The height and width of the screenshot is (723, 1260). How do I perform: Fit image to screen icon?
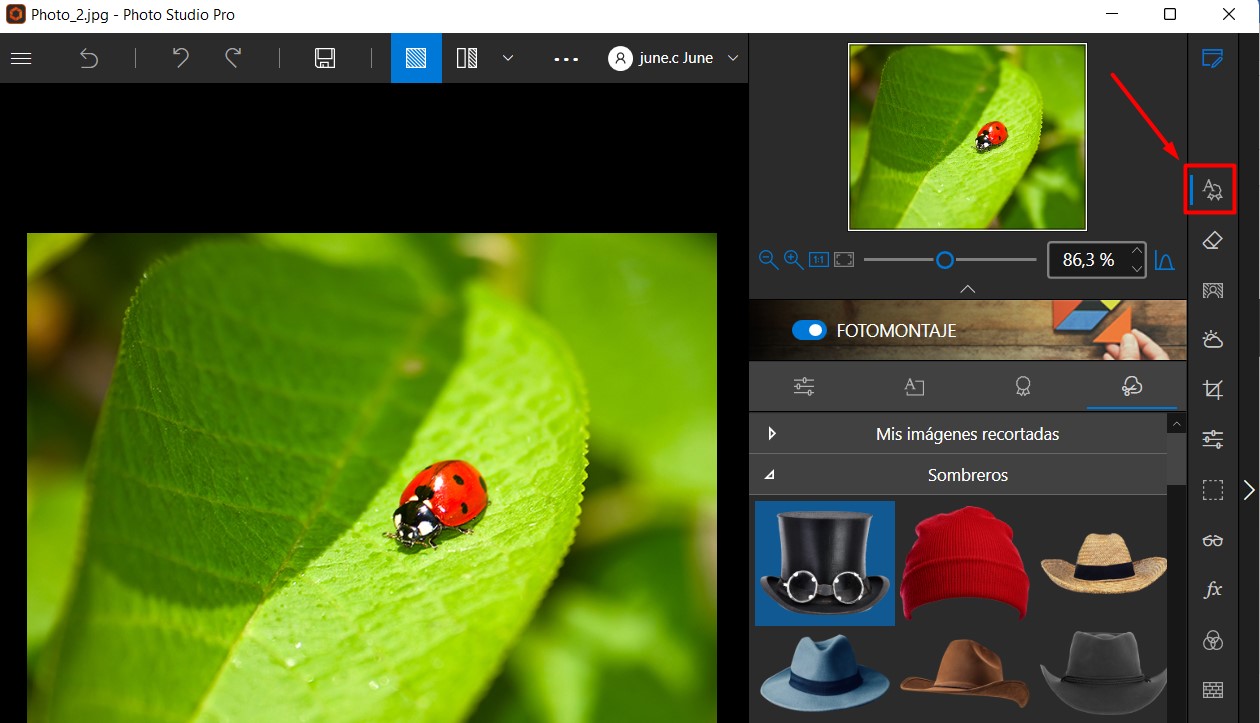point(844,260)
